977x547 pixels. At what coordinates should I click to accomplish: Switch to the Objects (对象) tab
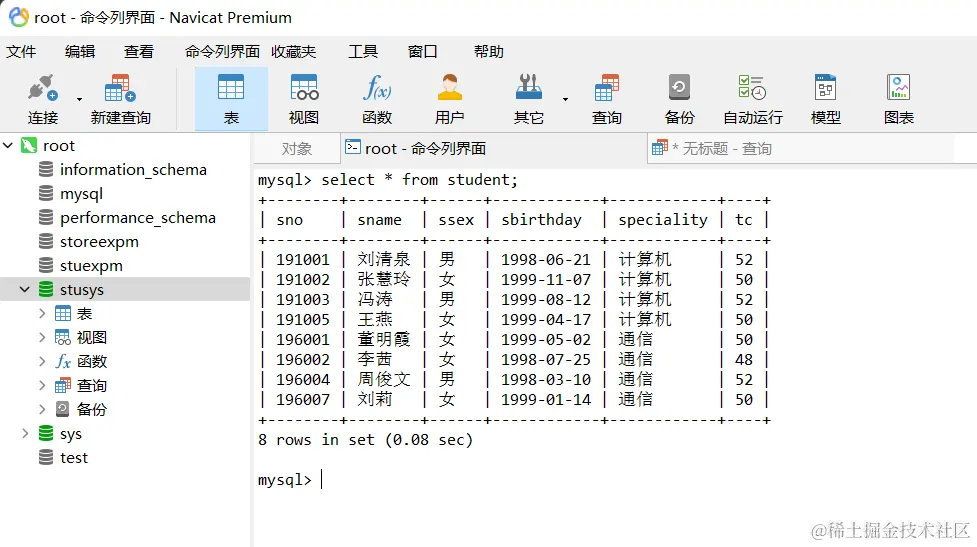[297, 149]
